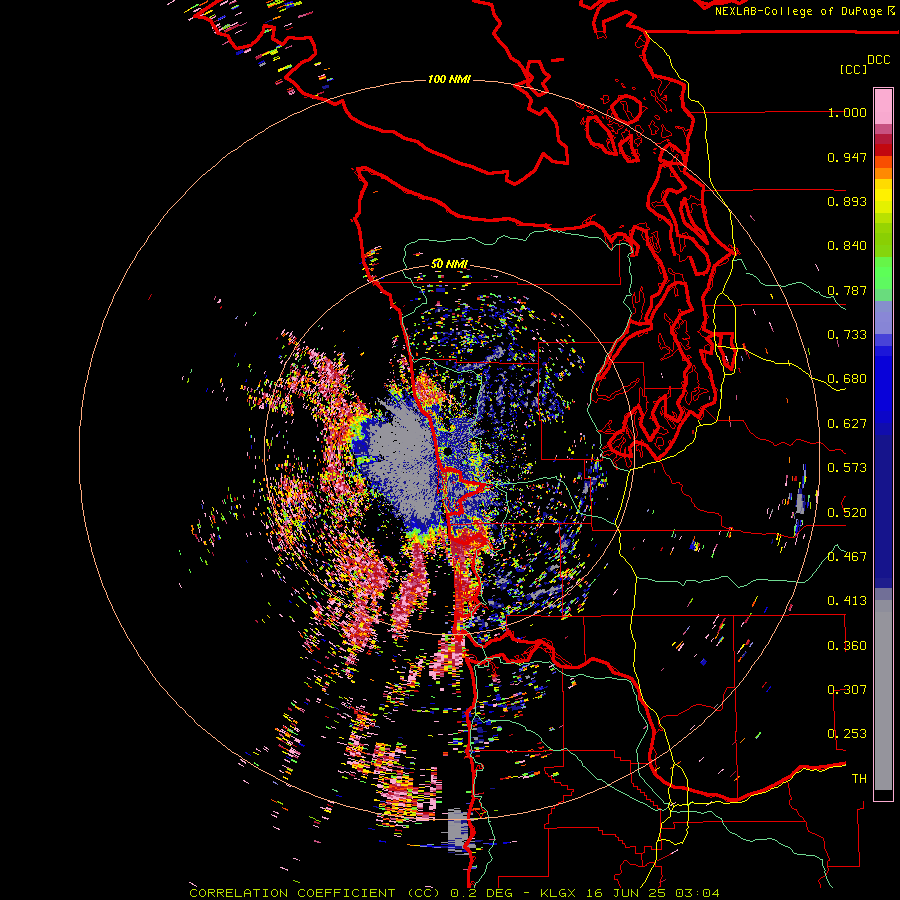Click the 0.413 legend value

(x=847, y=601)
